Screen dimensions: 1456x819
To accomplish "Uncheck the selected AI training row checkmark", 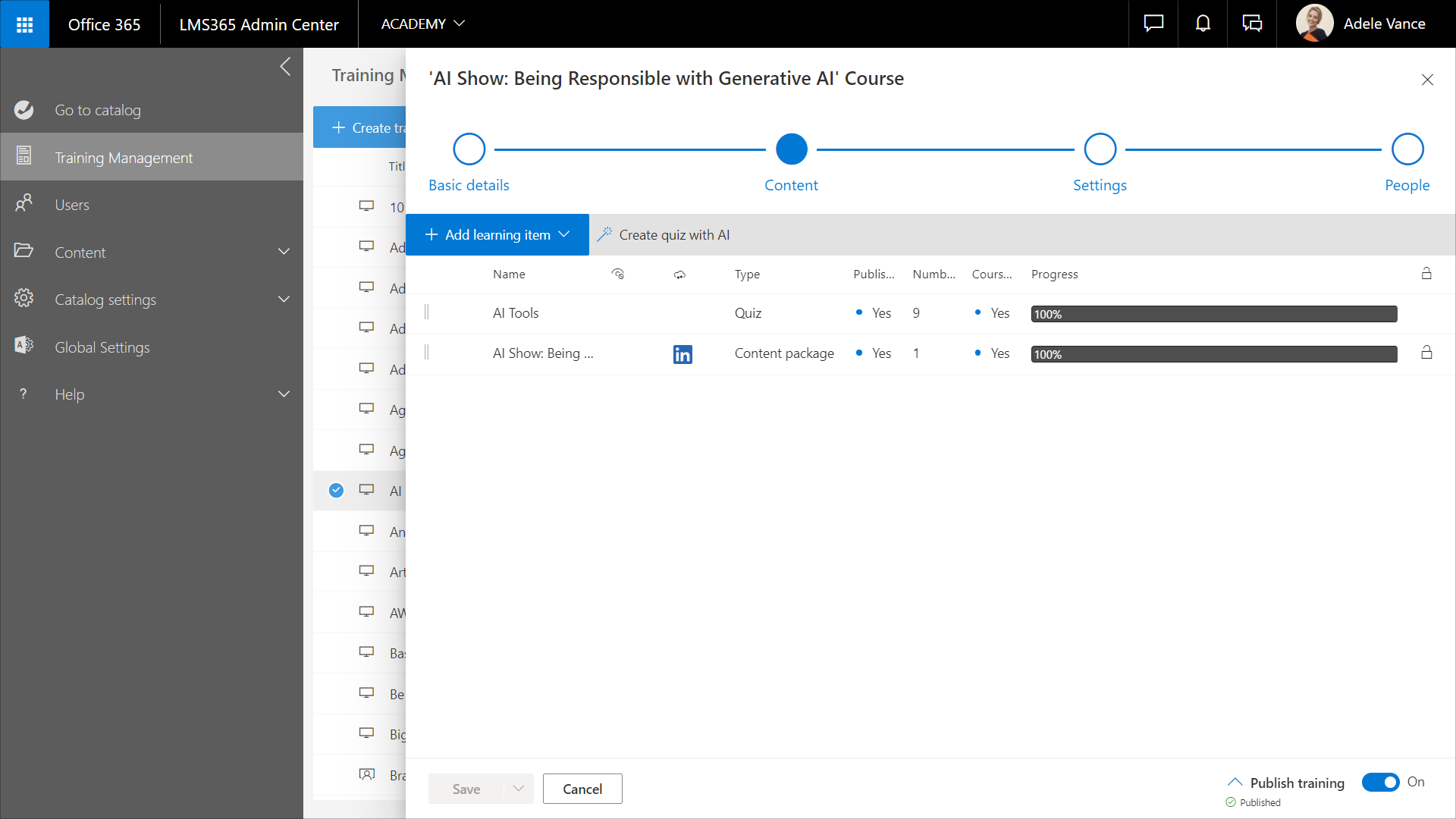I will pos(336,491).
